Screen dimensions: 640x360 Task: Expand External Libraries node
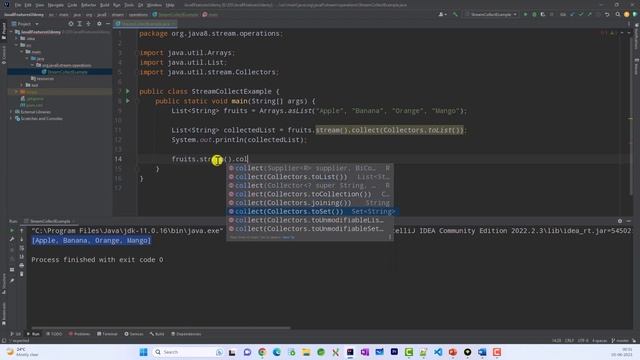point(11,112)
